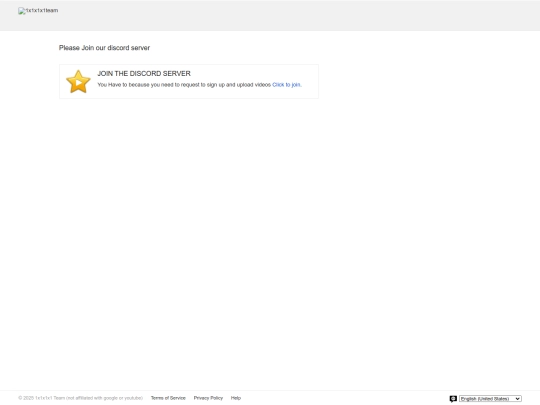
Task: Open the English (United States) language dropdown
Action: tap(490, 398)
